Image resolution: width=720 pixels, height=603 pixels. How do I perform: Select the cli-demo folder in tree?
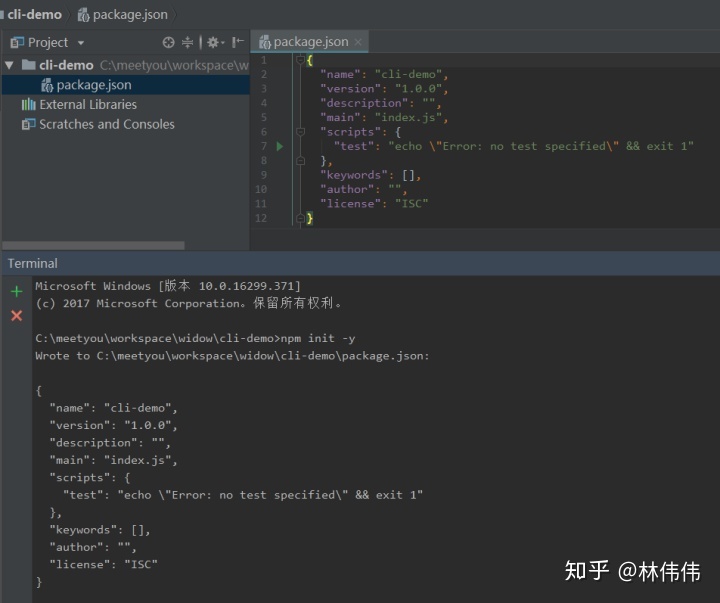(x=66, y=65)
